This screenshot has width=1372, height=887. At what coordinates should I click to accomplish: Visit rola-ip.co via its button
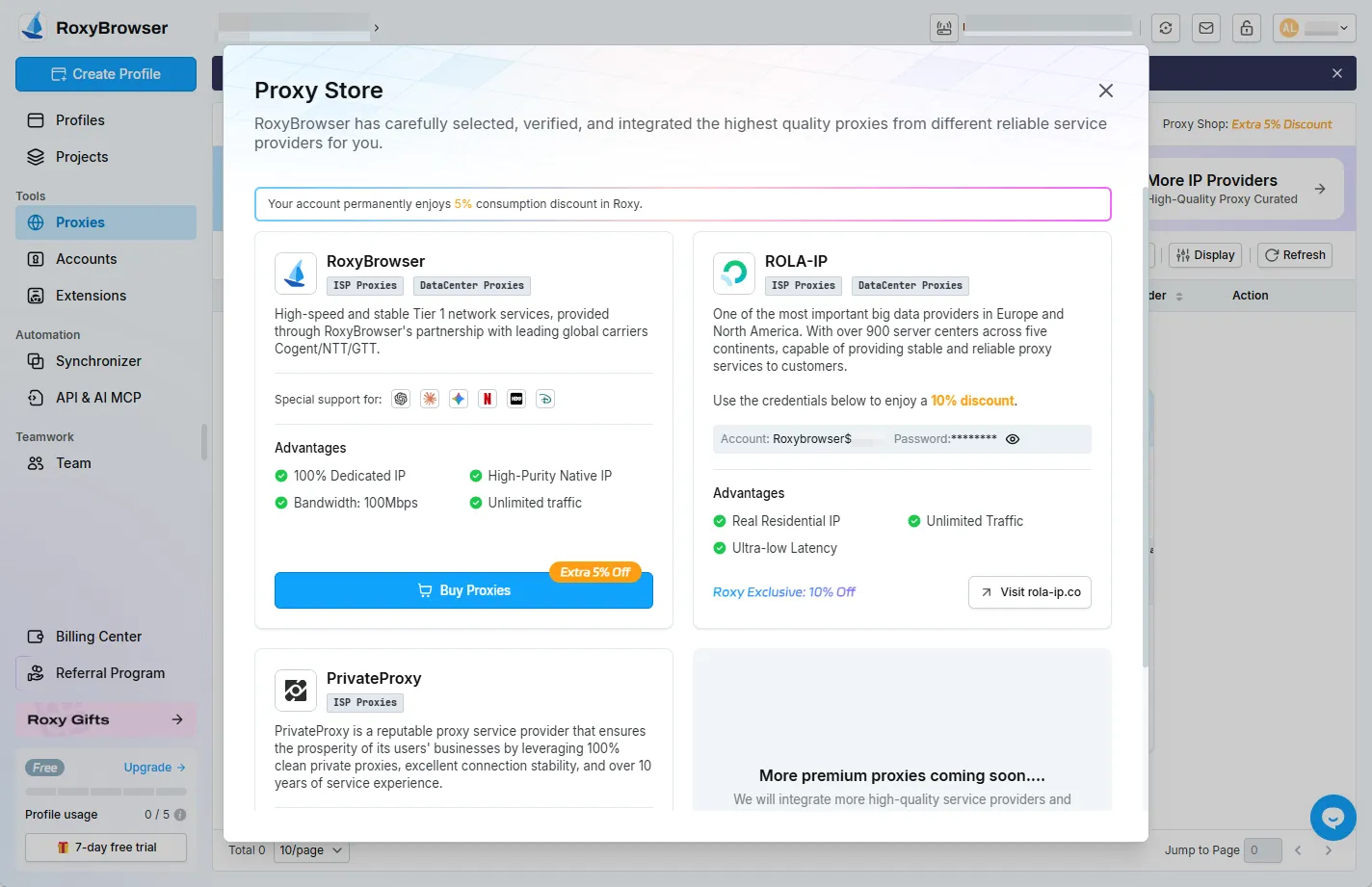pyautogui.click(x=1029, y=592)
